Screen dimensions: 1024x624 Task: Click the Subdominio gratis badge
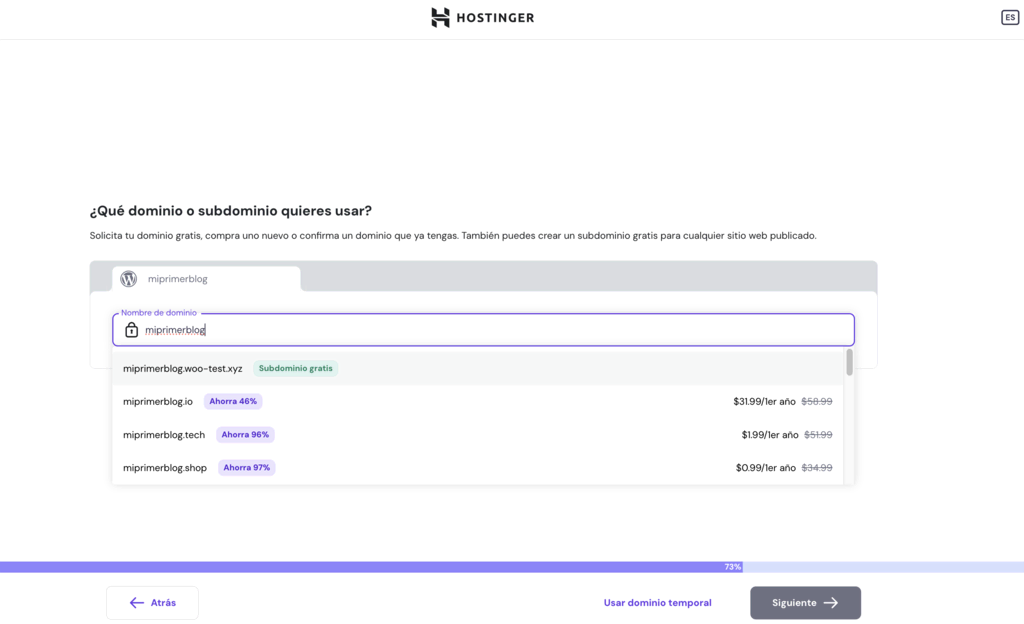[295, 368]
